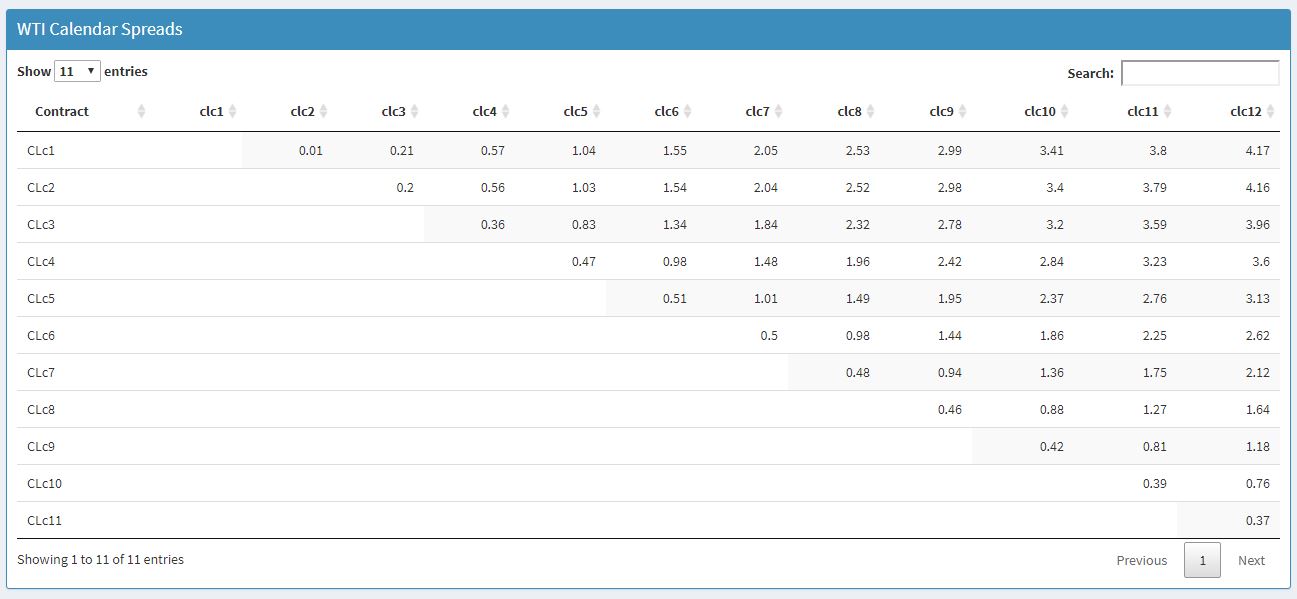Sort table by clc10 column icon
Viewport: 1297px width, 599px height.
pyautogui.click(x=1064, y=111)
